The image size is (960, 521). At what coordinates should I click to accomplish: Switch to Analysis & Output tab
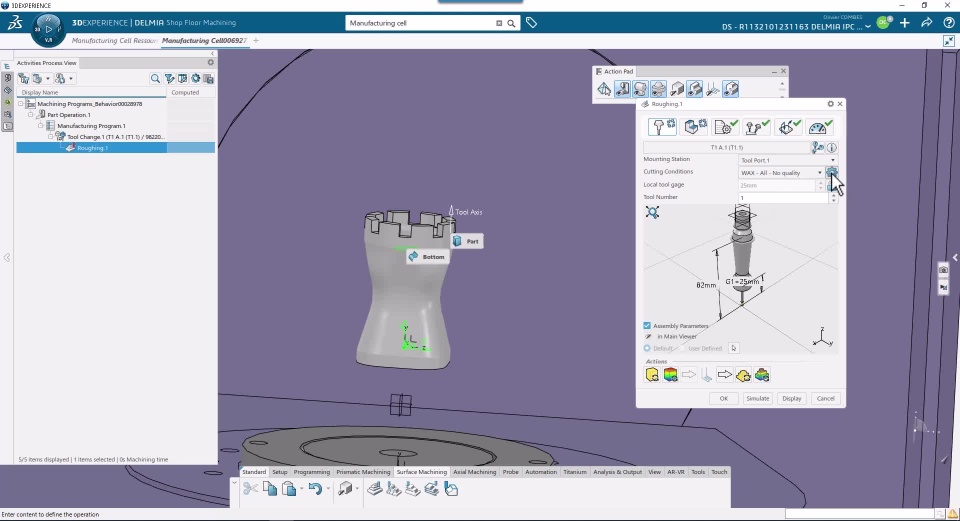[x=618, y=472]
